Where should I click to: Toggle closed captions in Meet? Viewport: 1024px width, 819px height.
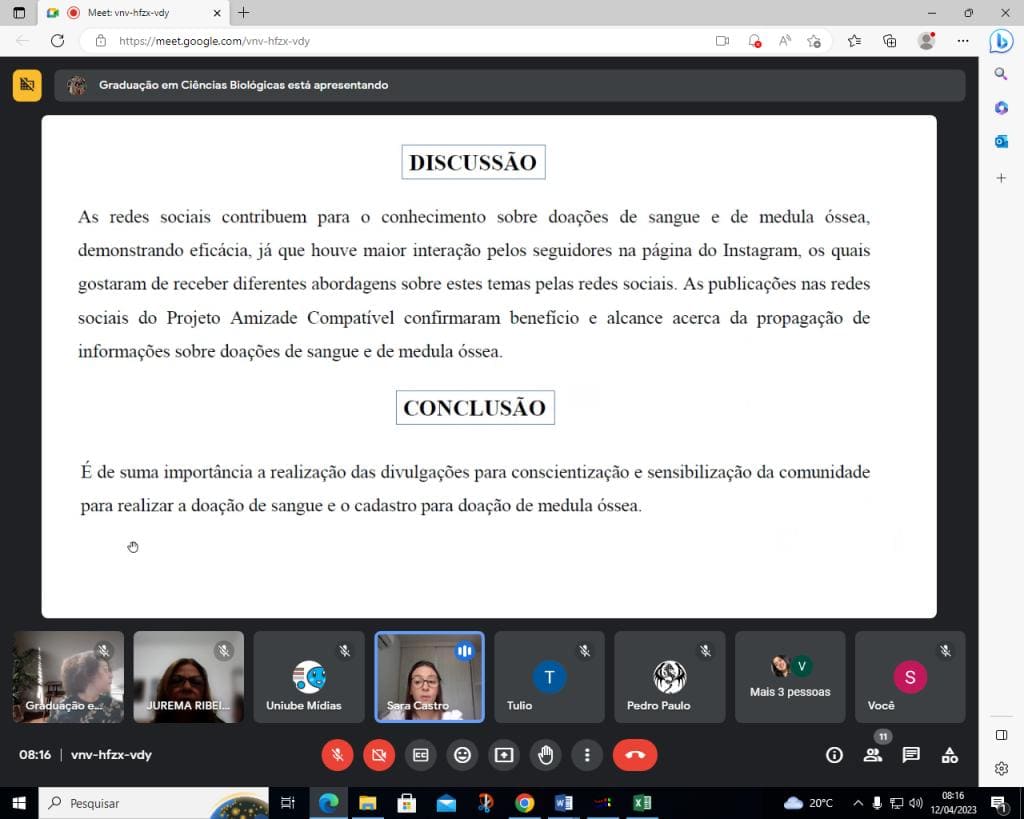click(421, 755)
